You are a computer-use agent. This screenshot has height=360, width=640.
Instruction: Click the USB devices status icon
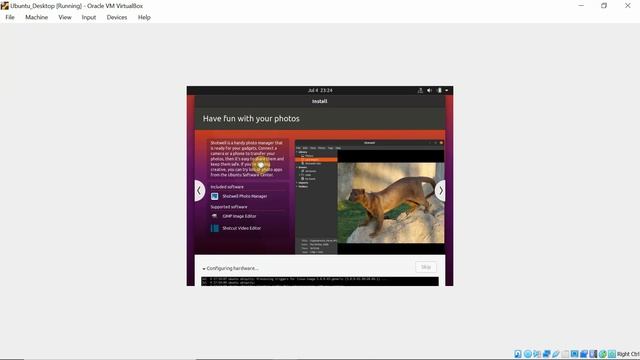[556, 354]
